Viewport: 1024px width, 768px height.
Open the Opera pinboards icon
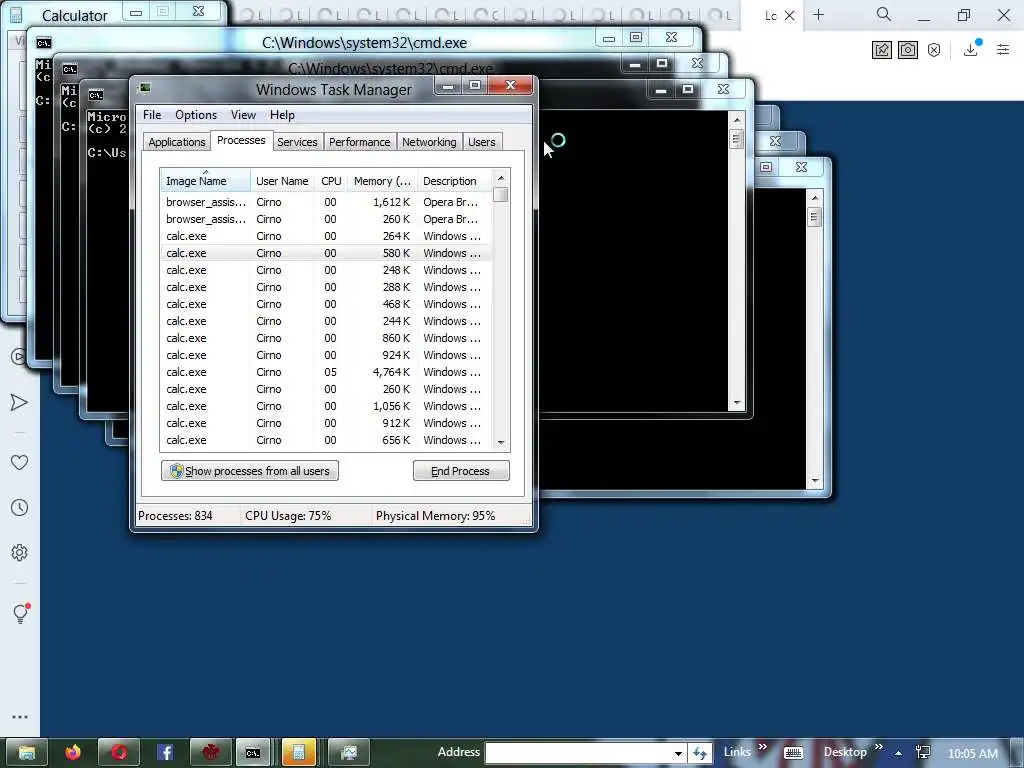tap(882, 50)
